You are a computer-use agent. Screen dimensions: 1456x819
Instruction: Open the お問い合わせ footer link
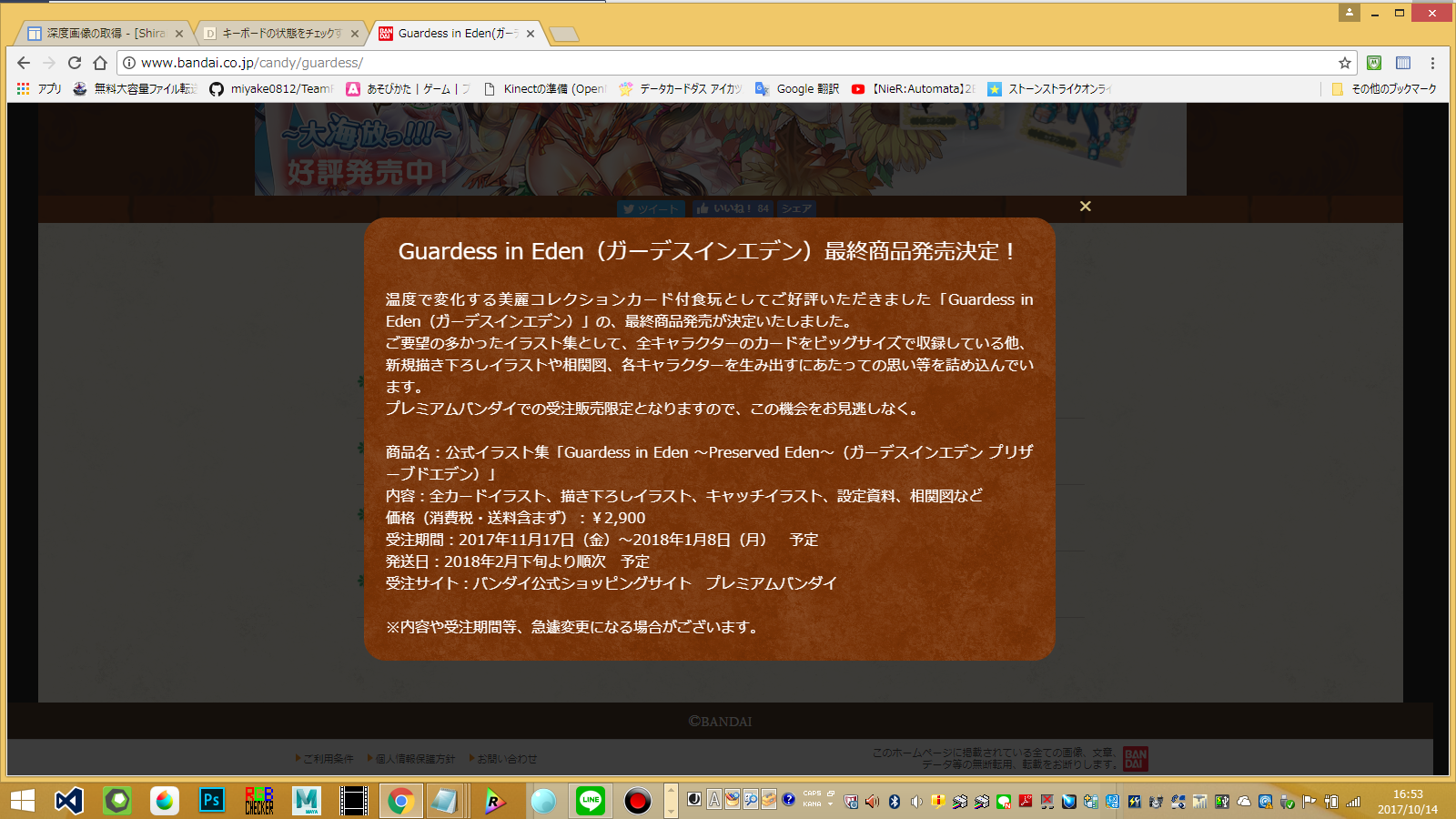pyautogui.click(x=503, y=758)
